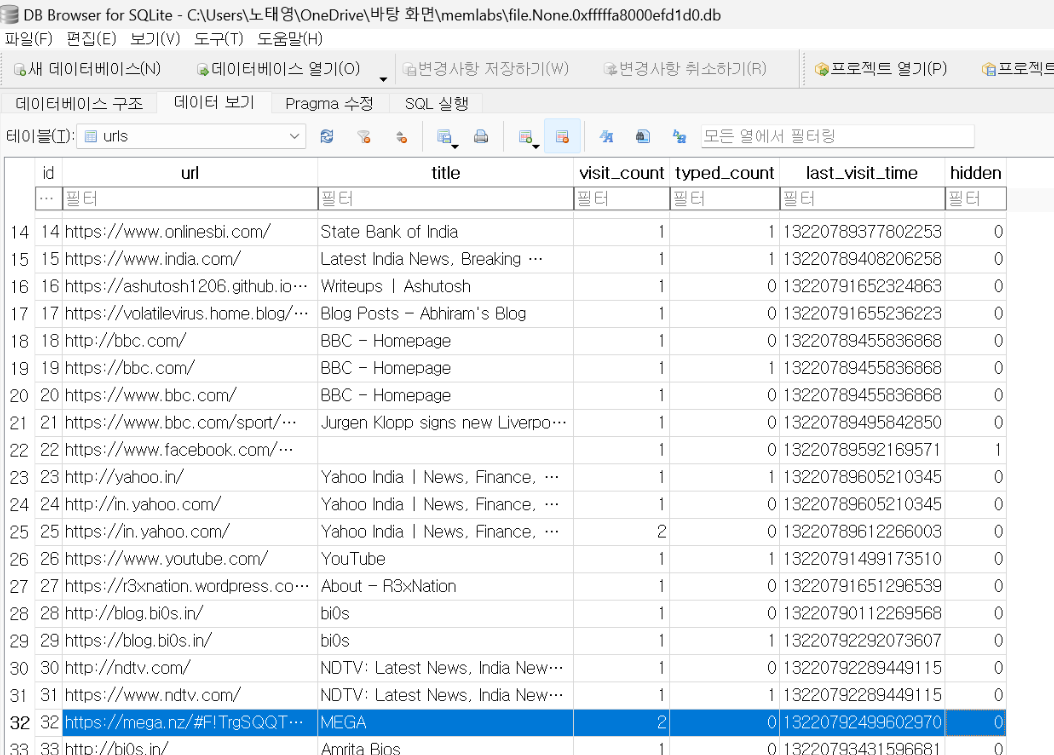Switch to the Pragma 수정 tab
Screen dimensions: 1054x755
pyautogui.click(x=329, y=104)
